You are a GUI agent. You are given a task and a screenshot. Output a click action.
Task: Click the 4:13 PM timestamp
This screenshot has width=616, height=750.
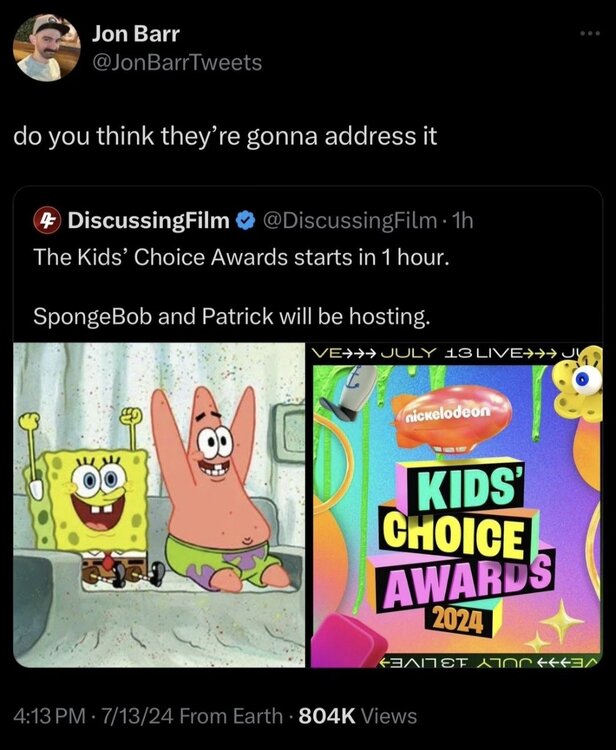point(50,716)
